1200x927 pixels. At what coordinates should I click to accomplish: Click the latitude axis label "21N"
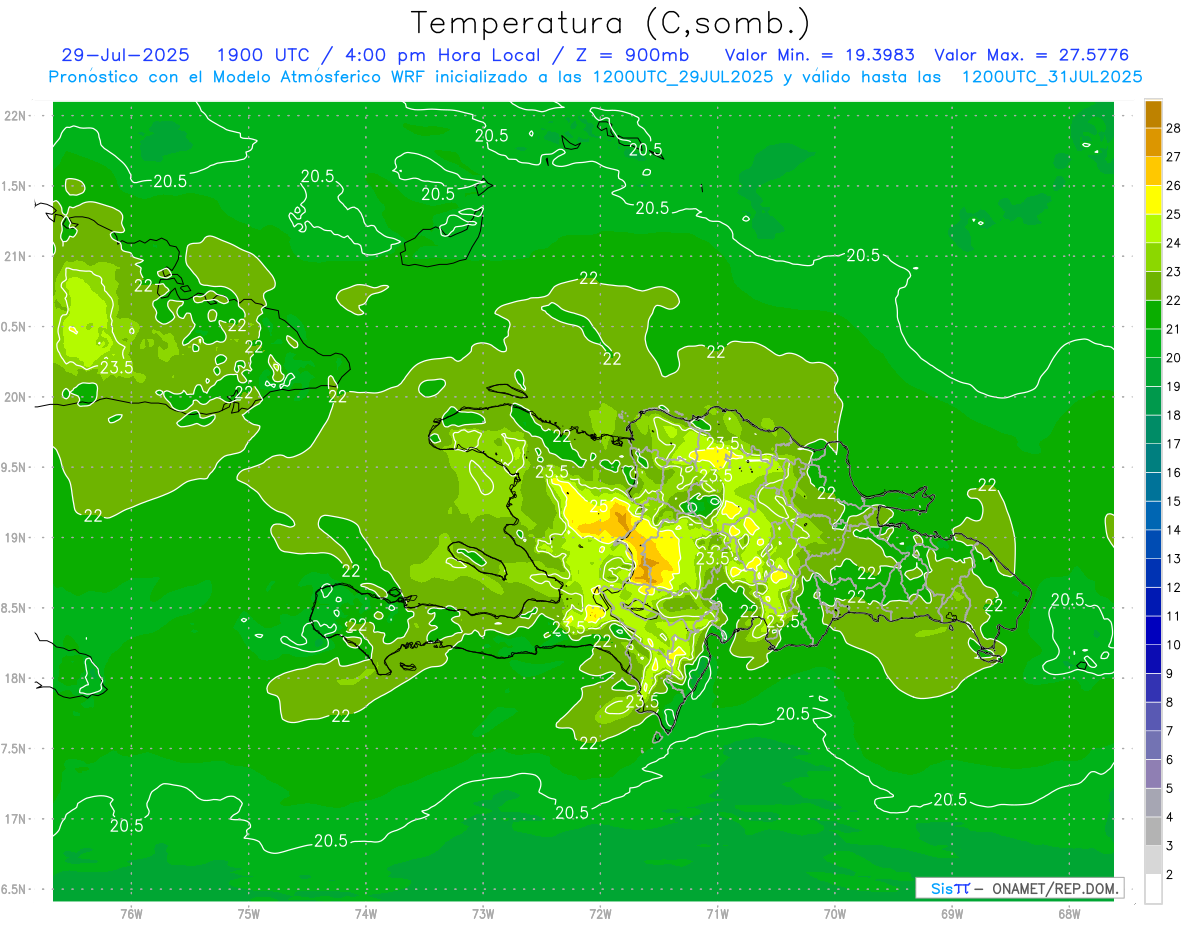16,256
